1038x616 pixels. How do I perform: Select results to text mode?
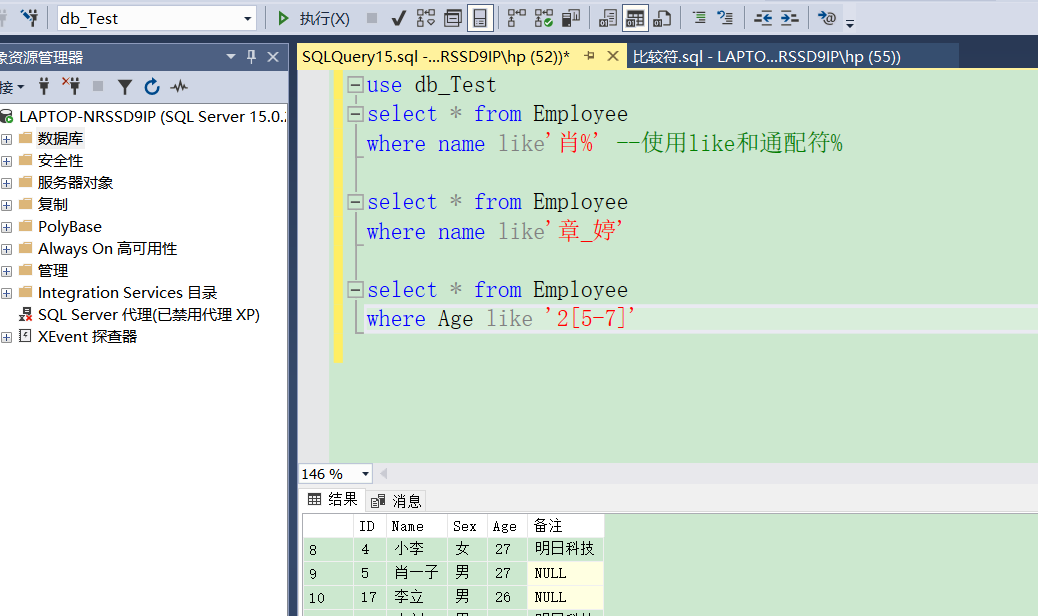tap(608, 19)
